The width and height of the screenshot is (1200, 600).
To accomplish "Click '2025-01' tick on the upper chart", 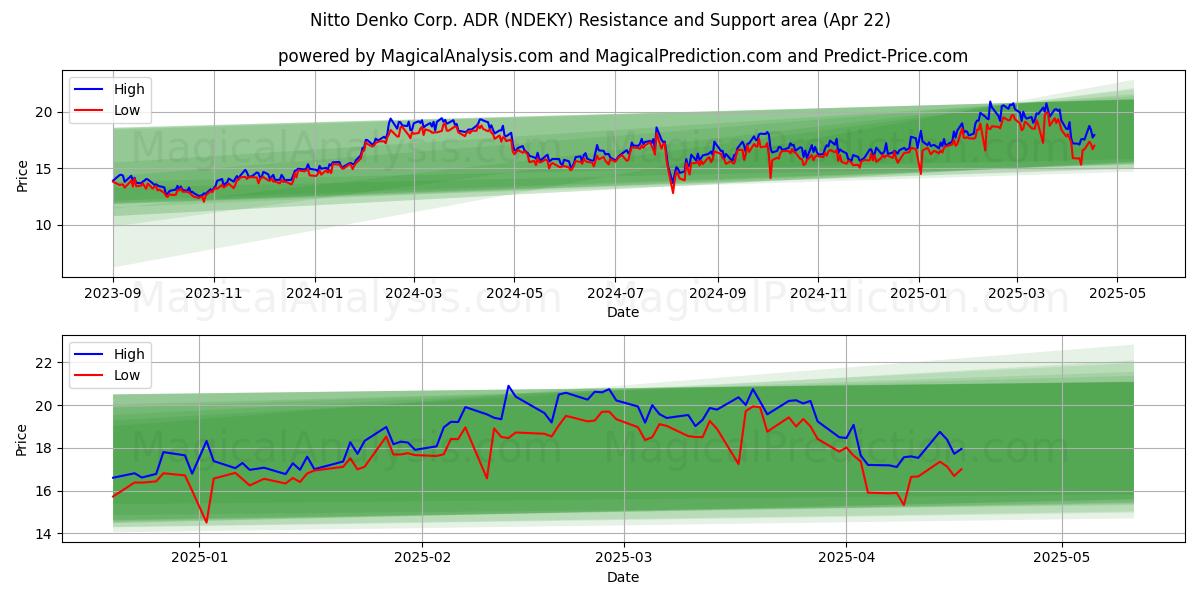I will click(919, 293).
